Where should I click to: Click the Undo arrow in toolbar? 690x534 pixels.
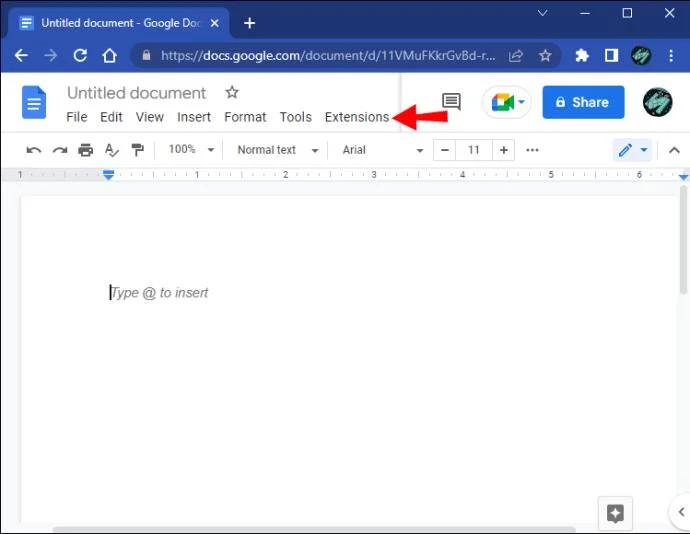(x=33, y=151)
